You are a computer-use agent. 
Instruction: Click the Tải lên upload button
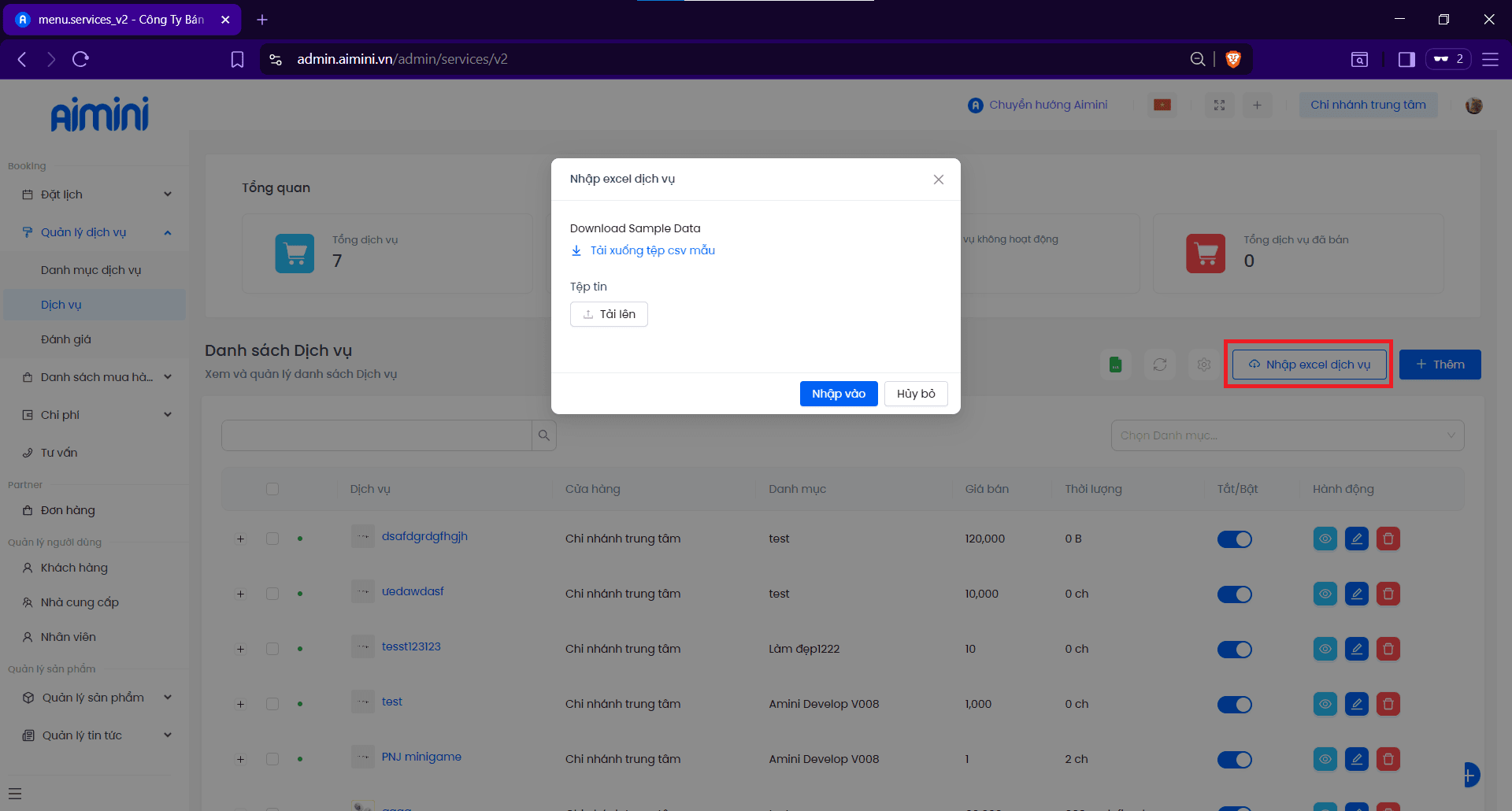609,314
